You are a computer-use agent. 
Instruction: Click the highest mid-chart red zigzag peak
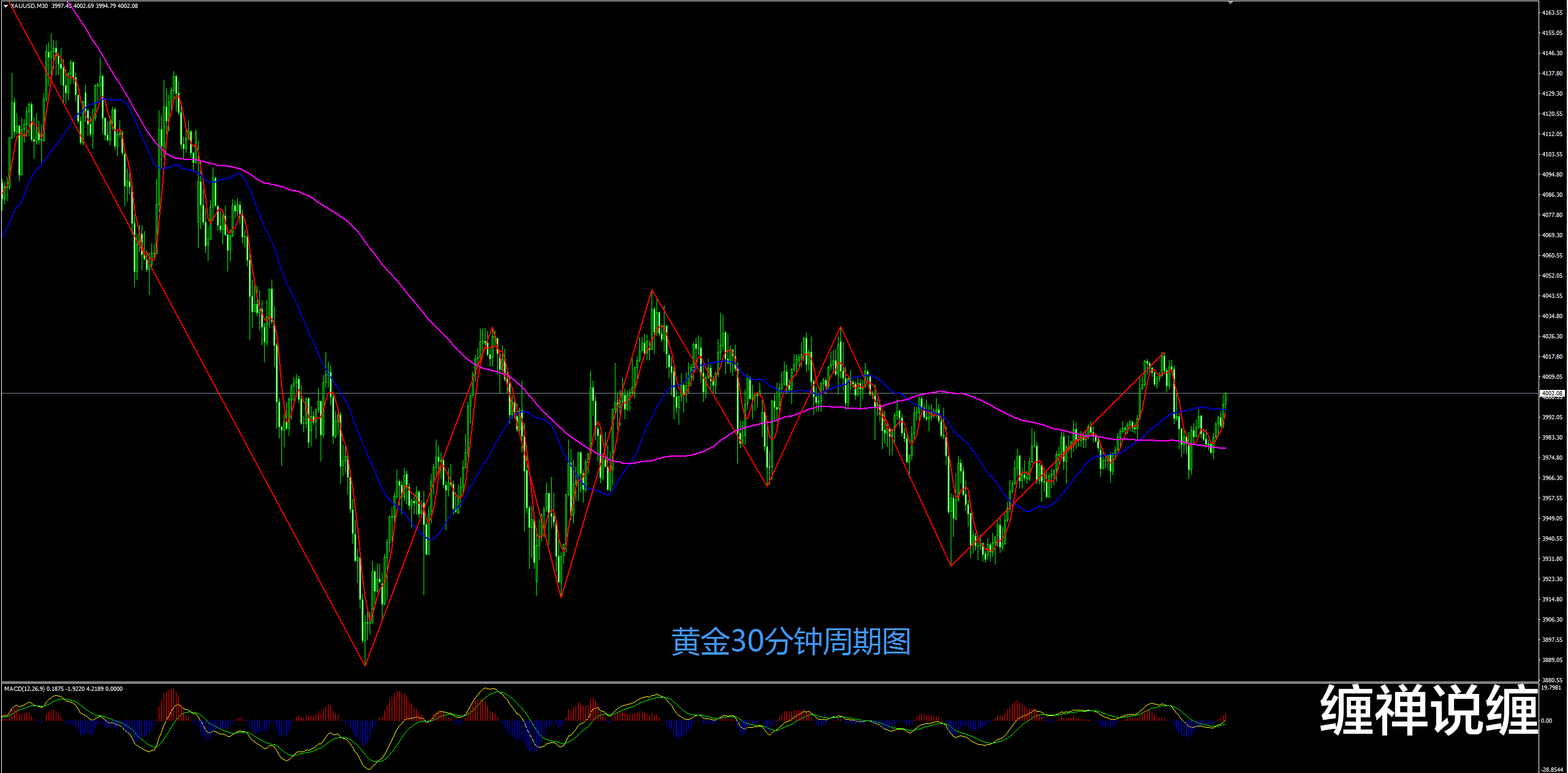tap(652, 289)
